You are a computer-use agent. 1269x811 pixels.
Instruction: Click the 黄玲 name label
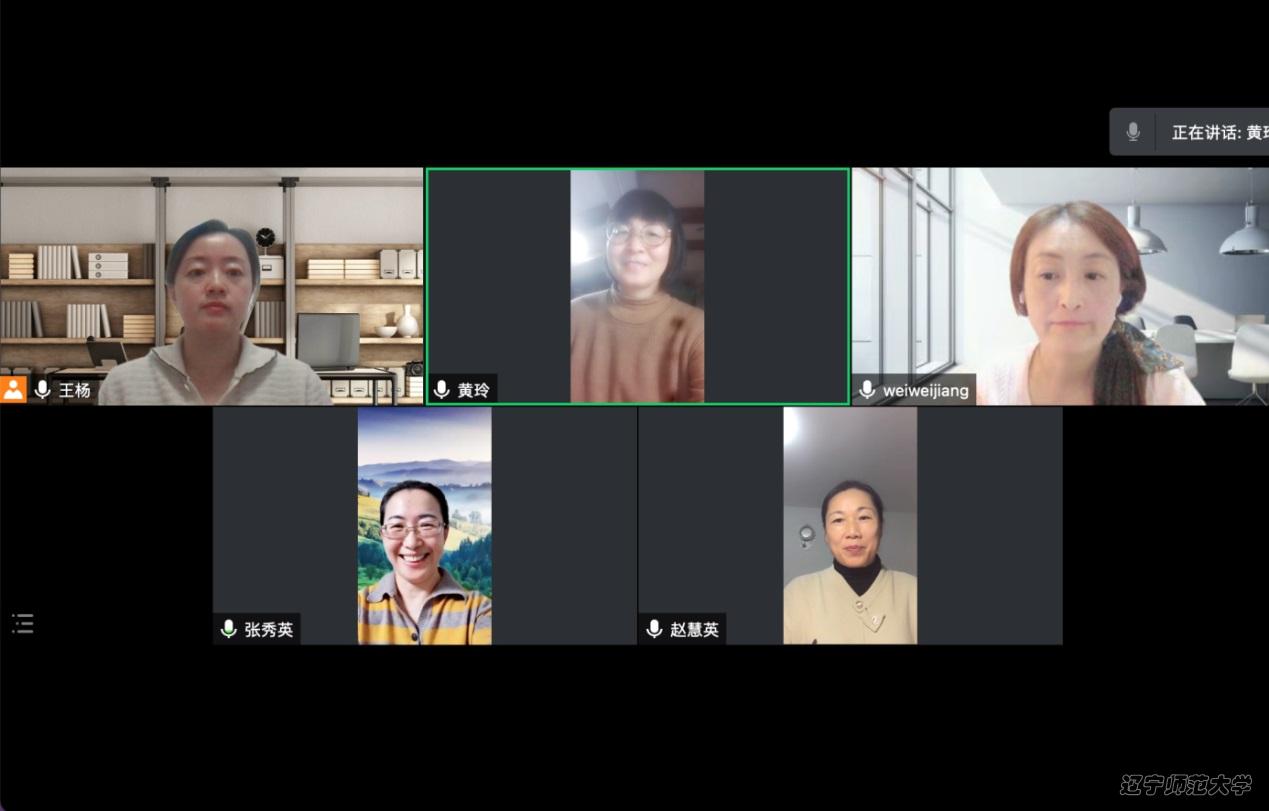pyautogui.click(x=474, y=390)
